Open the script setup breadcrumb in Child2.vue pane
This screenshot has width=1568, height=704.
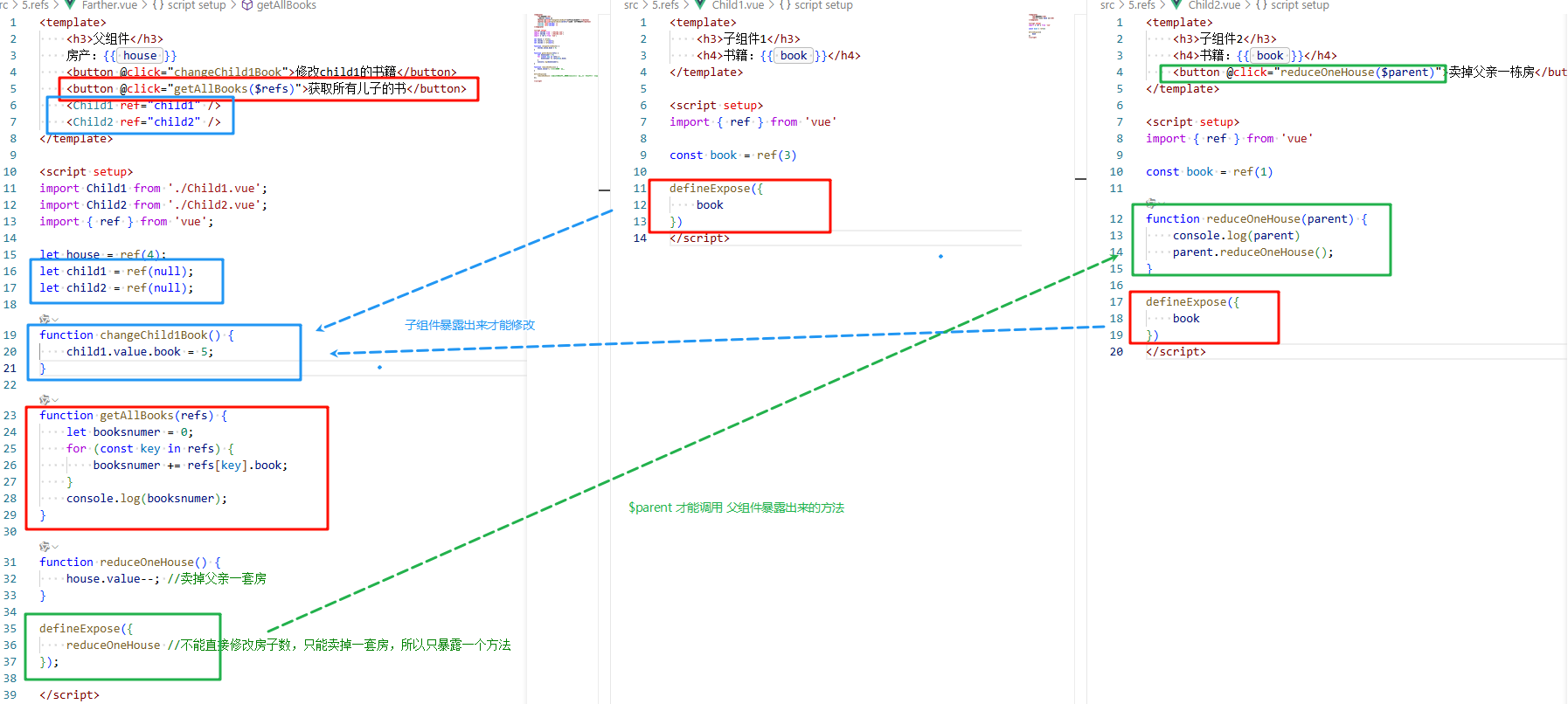pyautogui.click(x=1300, y=4)
